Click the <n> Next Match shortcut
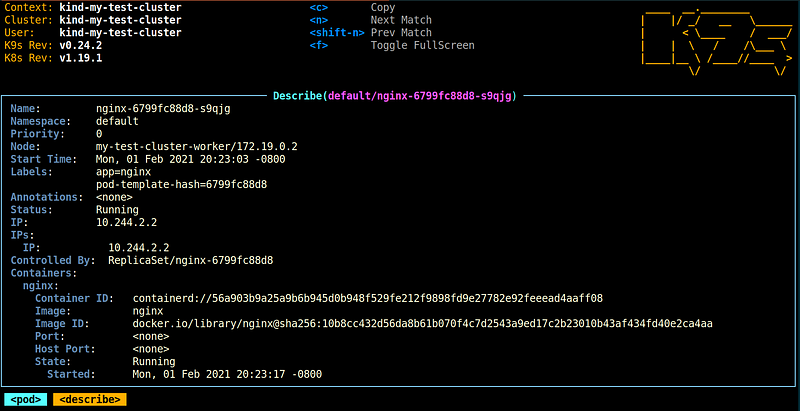This screenshot has height=411, width=800. 371,20
